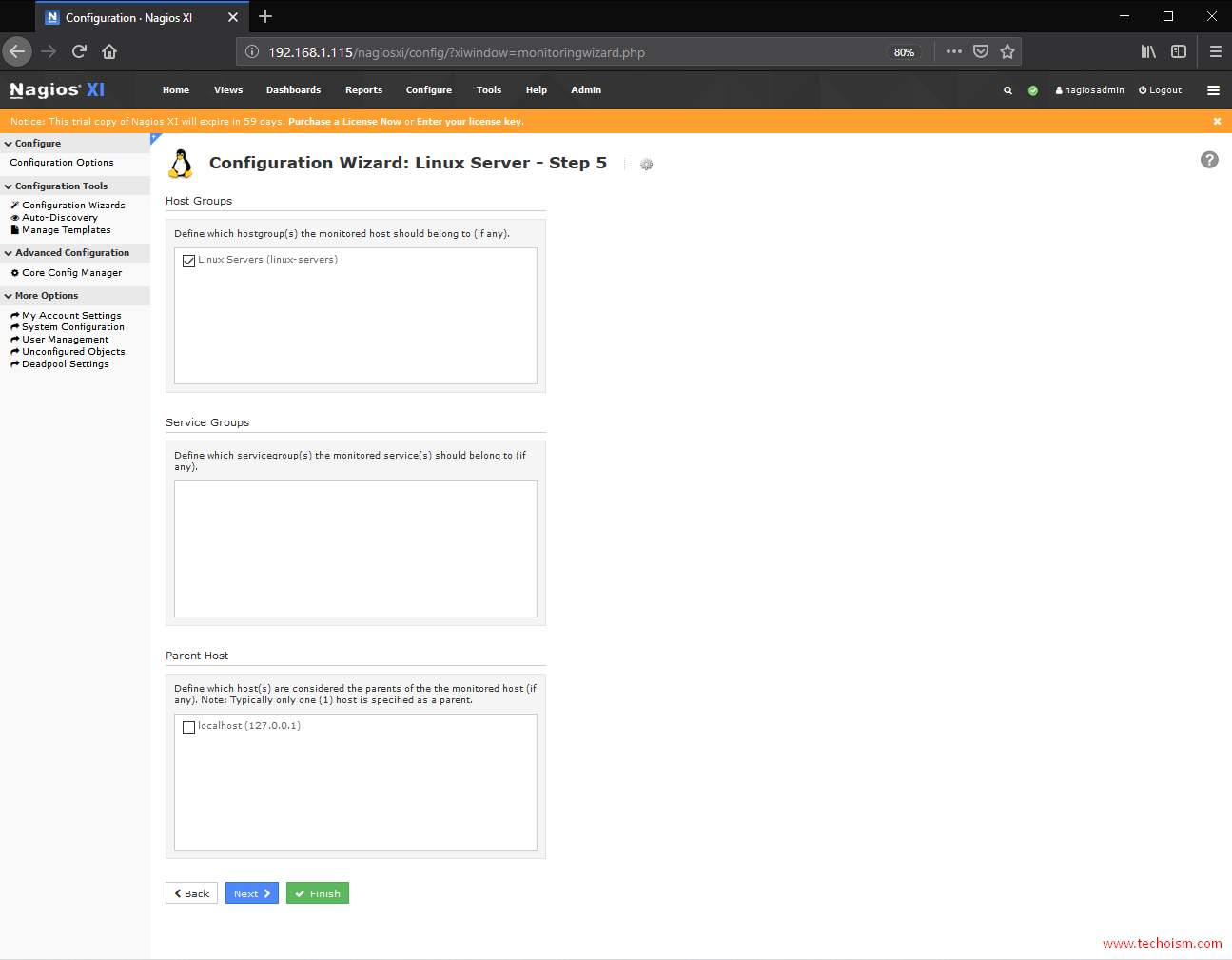Open My Account Settings link
This screenshot has width=1232, height=960.
tap(67, 316)
